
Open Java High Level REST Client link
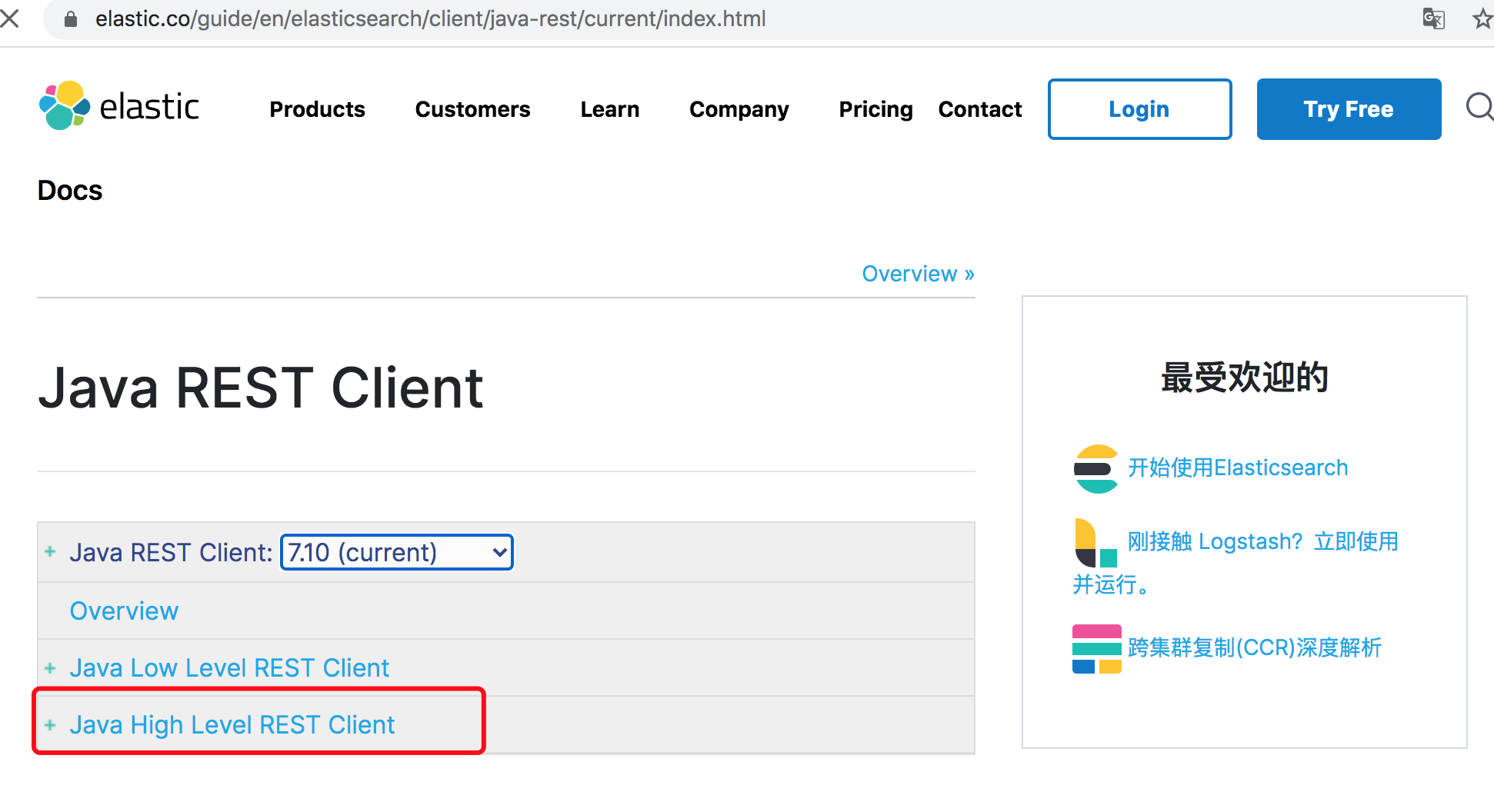232,724
